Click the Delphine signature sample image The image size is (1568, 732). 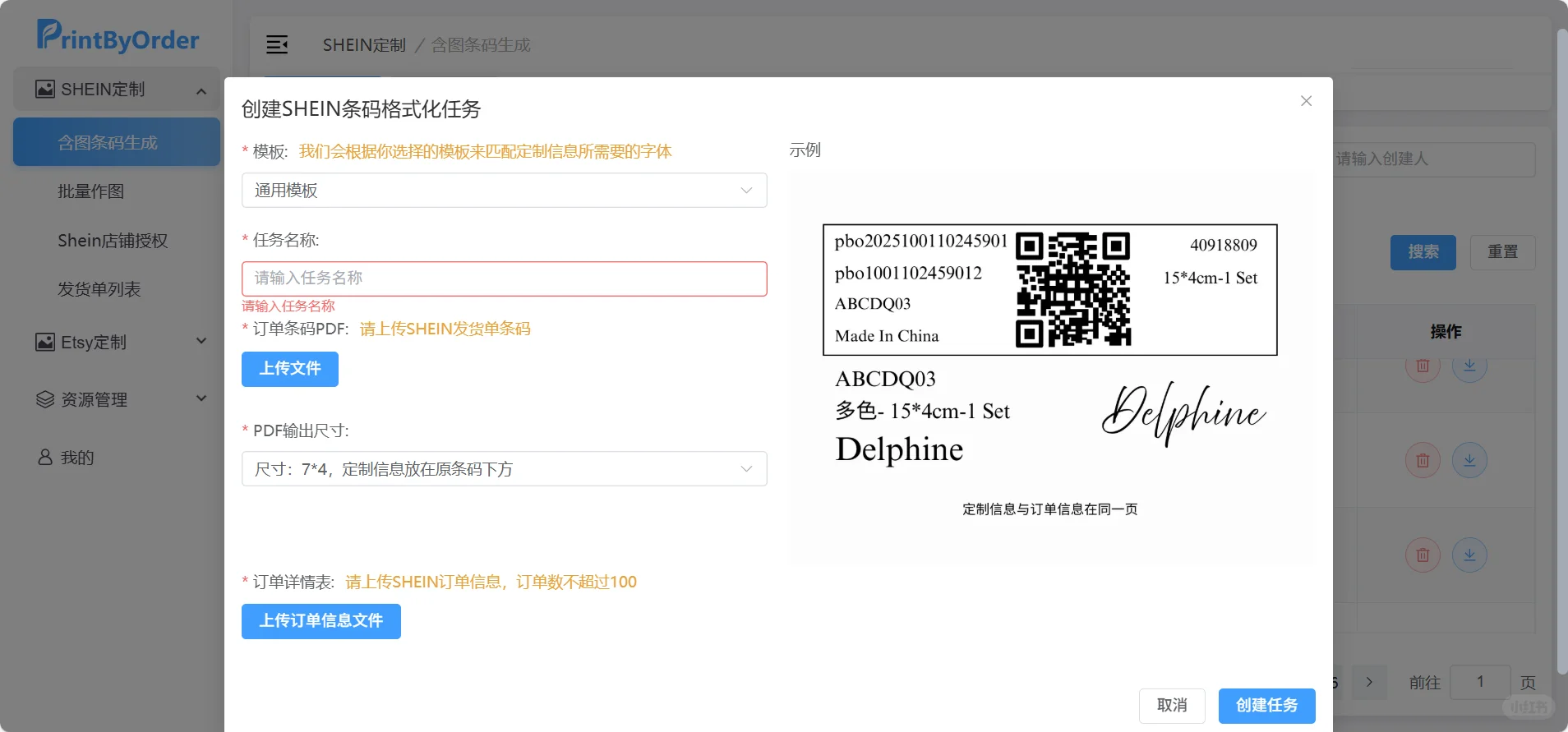[1183, 413]
